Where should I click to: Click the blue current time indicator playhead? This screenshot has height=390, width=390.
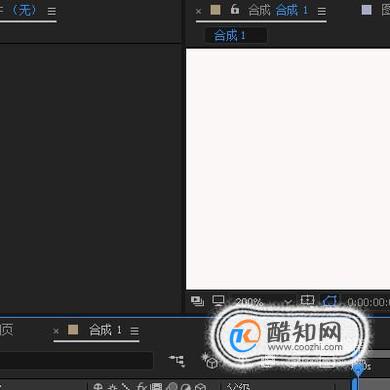[358, 369]
